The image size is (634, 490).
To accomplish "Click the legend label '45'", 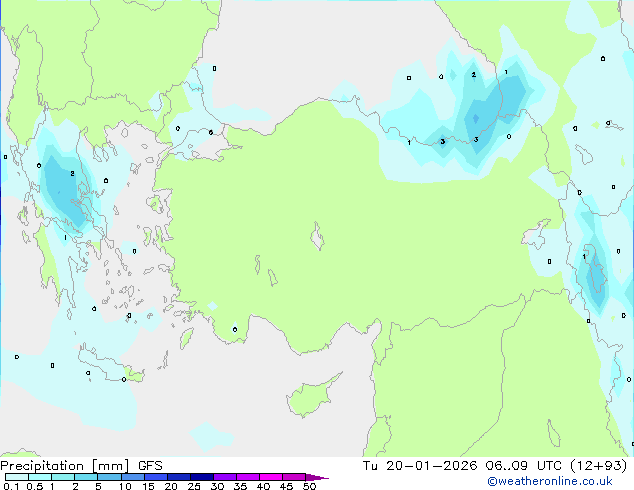I will click(x=286, y=486).
